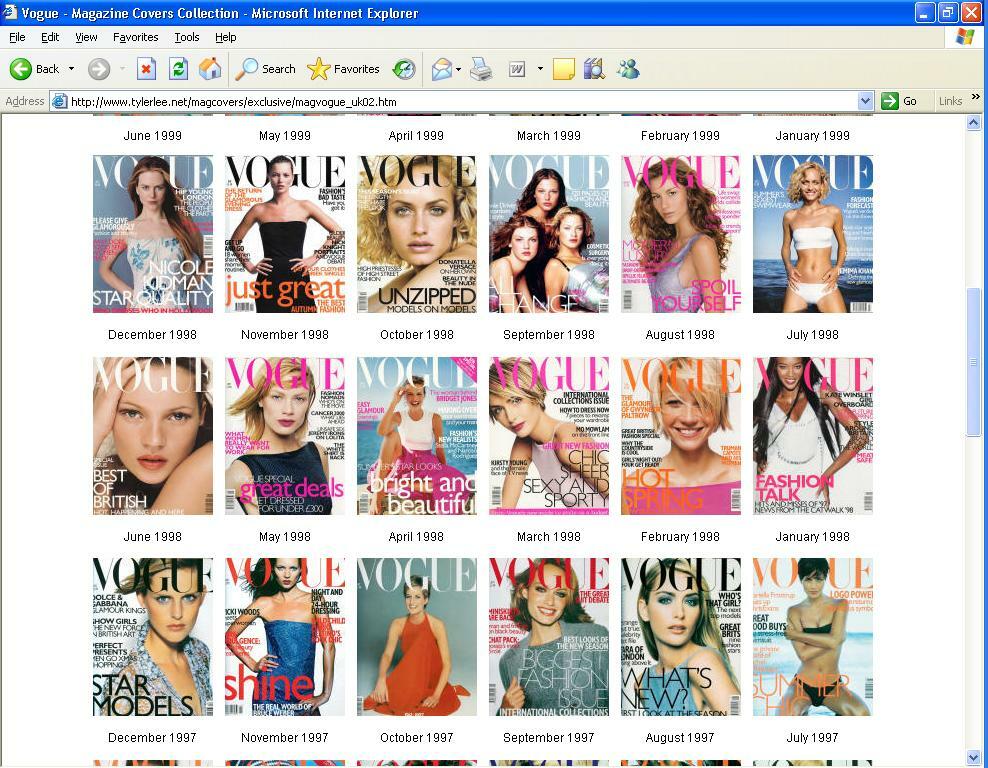Click the Back arrow button
Screen dimensions: 988x768
tap(34, 69)
